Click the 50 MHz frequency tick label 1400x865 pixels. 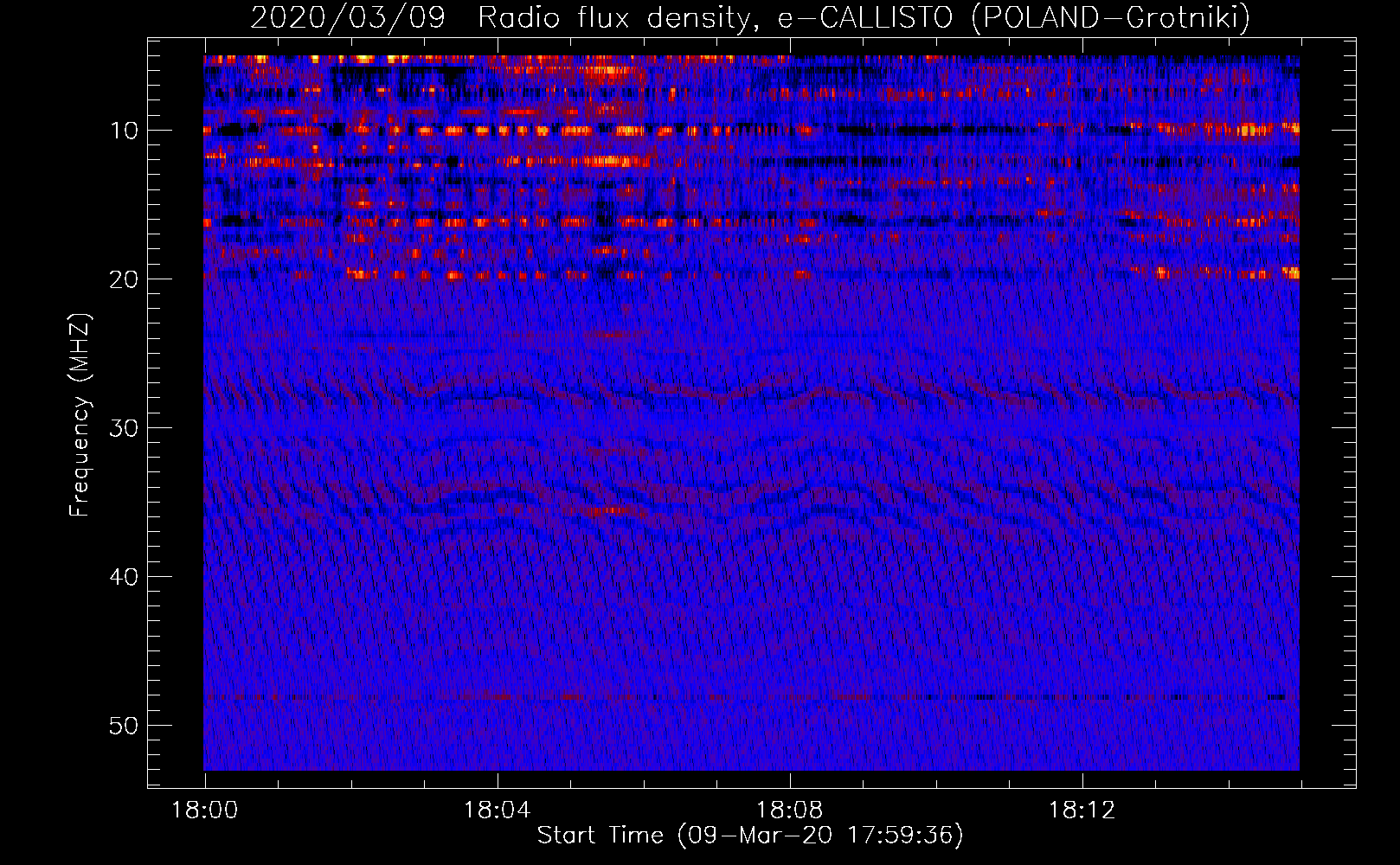(x=124, y=726)
